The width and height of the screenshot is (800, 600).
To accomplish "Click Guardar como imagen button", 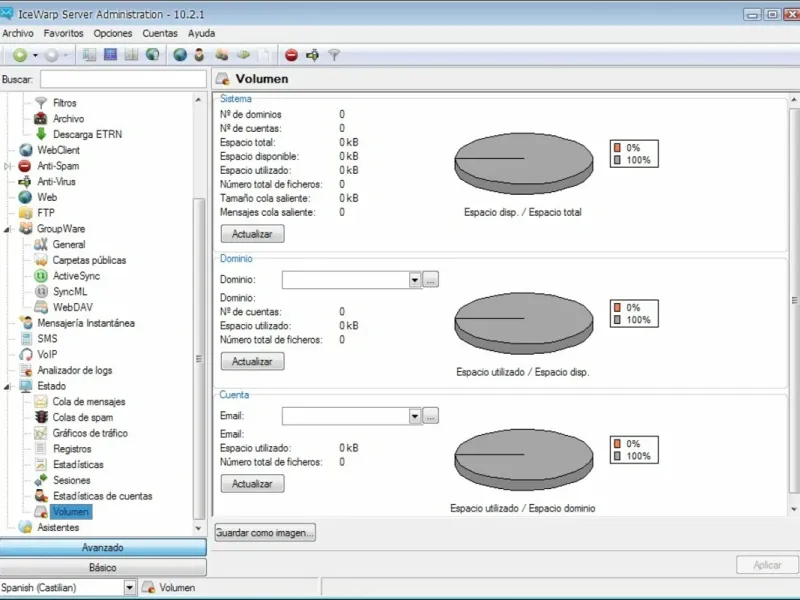I will (265, 533).
